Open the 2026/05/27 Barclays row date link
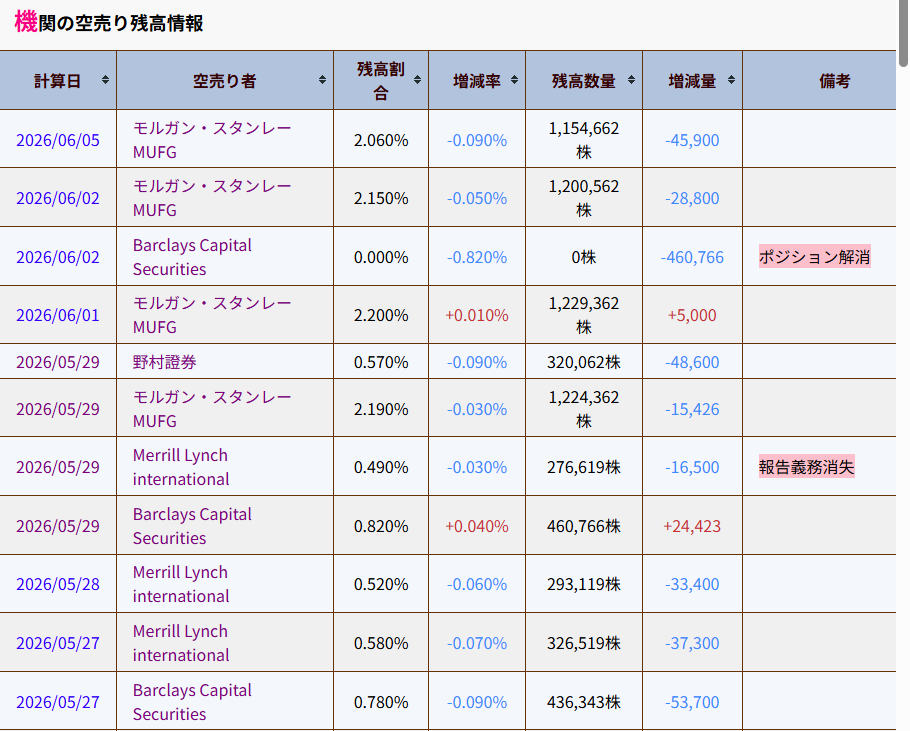 click(x=58, y=702)
